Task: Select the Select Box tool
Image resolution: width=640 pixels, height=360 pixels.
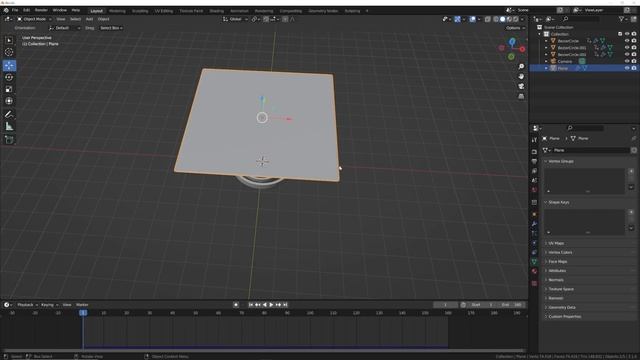Action: (x=9, y=40)
